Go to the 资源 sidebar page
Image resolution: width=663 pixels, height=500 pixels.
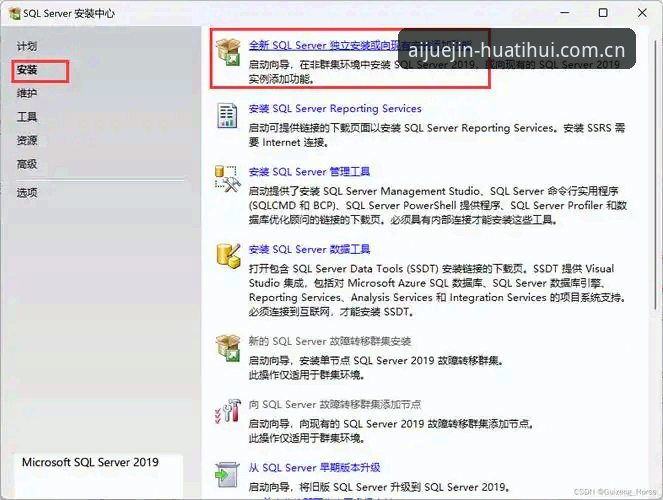coord(27,140)
